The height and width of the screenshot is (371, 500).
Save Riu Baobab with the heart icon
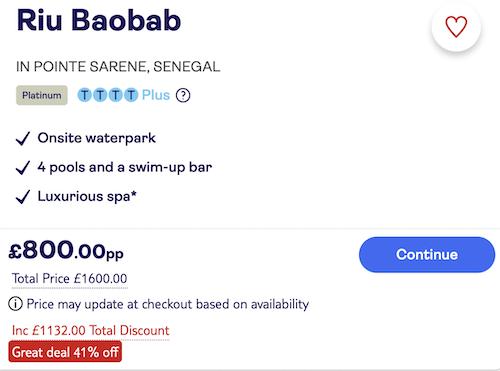click(x=456, y=27)
